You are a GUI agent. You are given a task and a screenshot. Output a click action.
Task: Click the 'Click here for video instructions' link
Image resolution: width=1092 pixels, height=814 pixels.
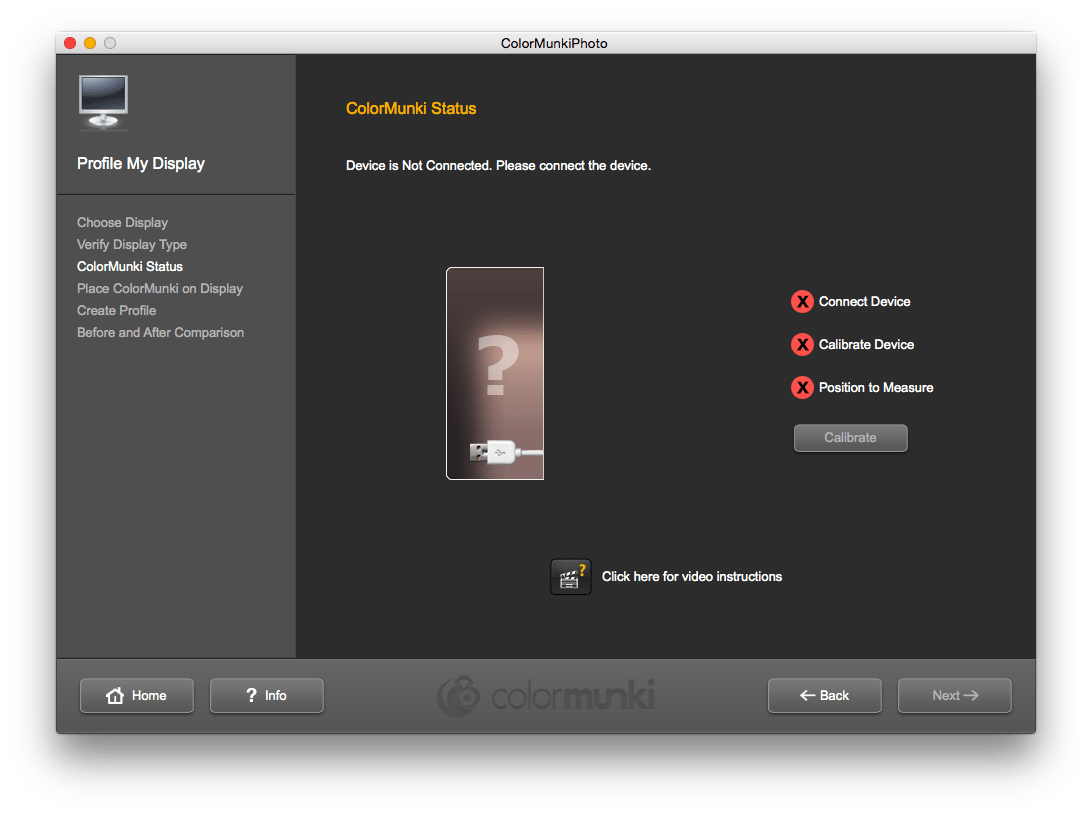point(692,577)
